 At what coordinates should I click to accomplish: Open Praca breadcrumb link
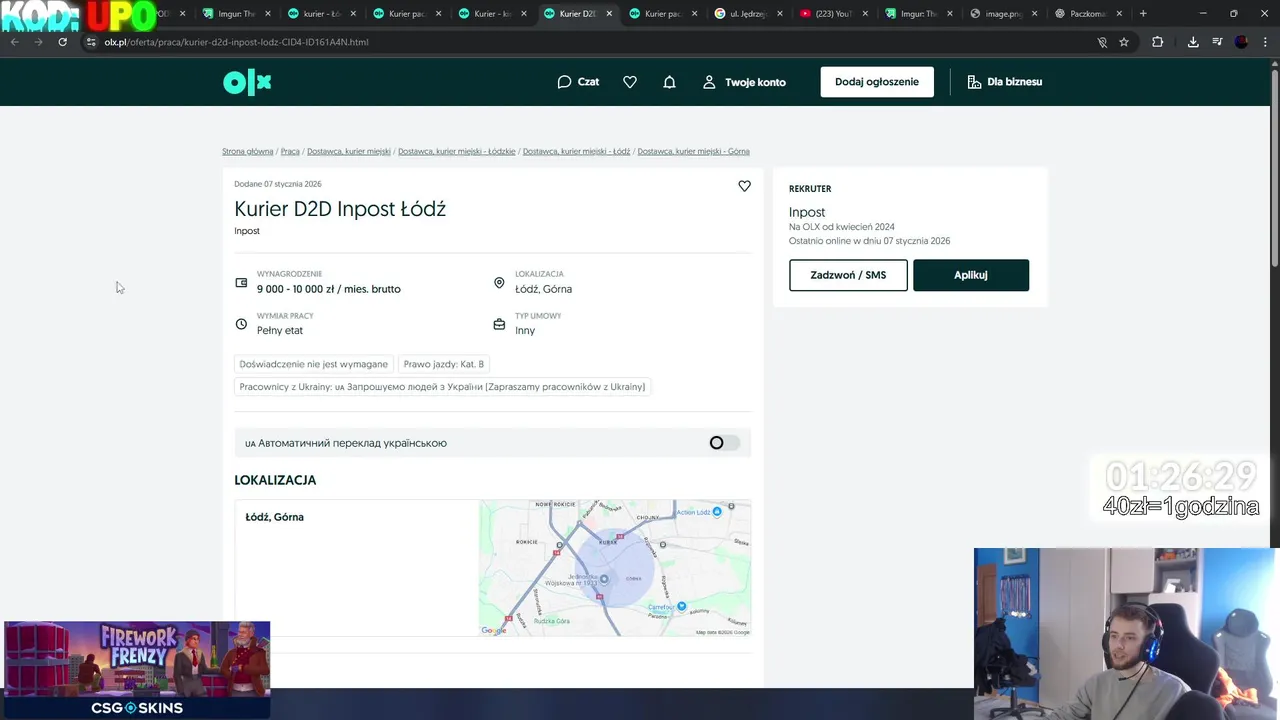pos(290,152)
